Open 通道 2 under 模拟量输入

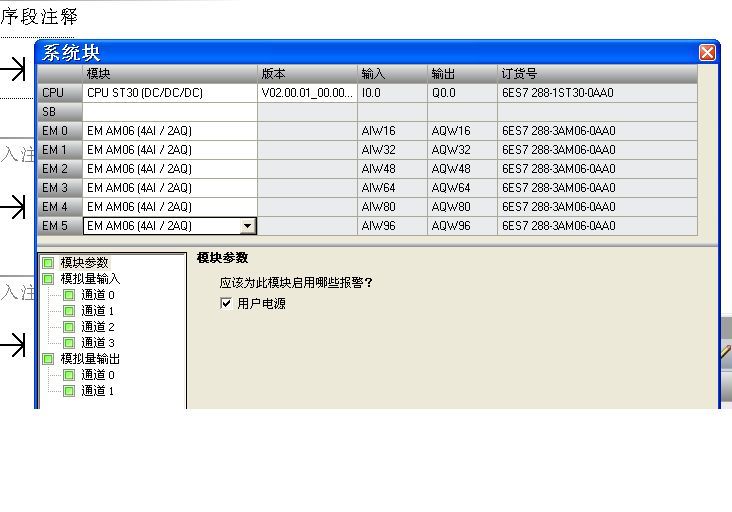98,326
